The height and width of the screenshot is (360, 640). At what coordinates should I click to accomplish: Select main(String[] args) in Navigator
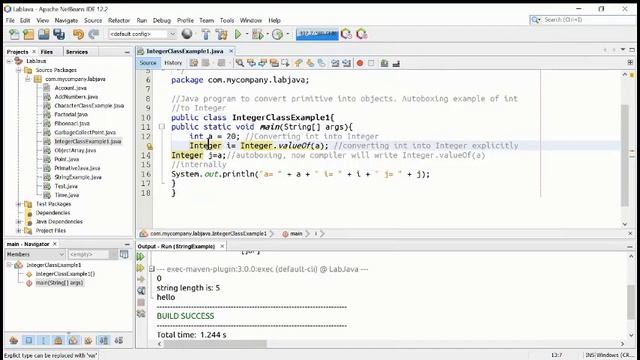click(60, 283)
